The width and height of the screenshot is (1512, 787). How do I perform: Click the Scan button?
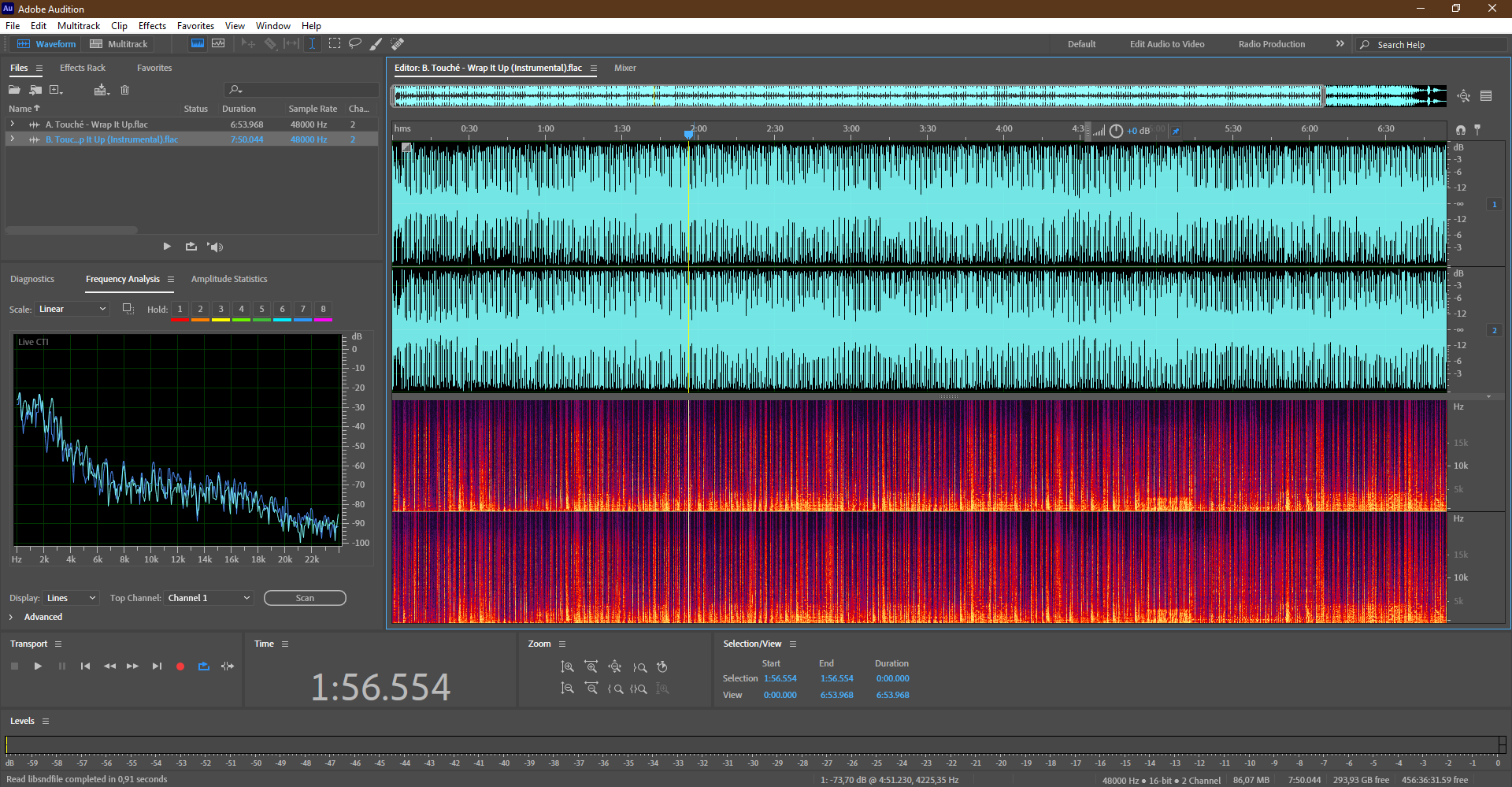pyautogui.click(x=305, y=598)
